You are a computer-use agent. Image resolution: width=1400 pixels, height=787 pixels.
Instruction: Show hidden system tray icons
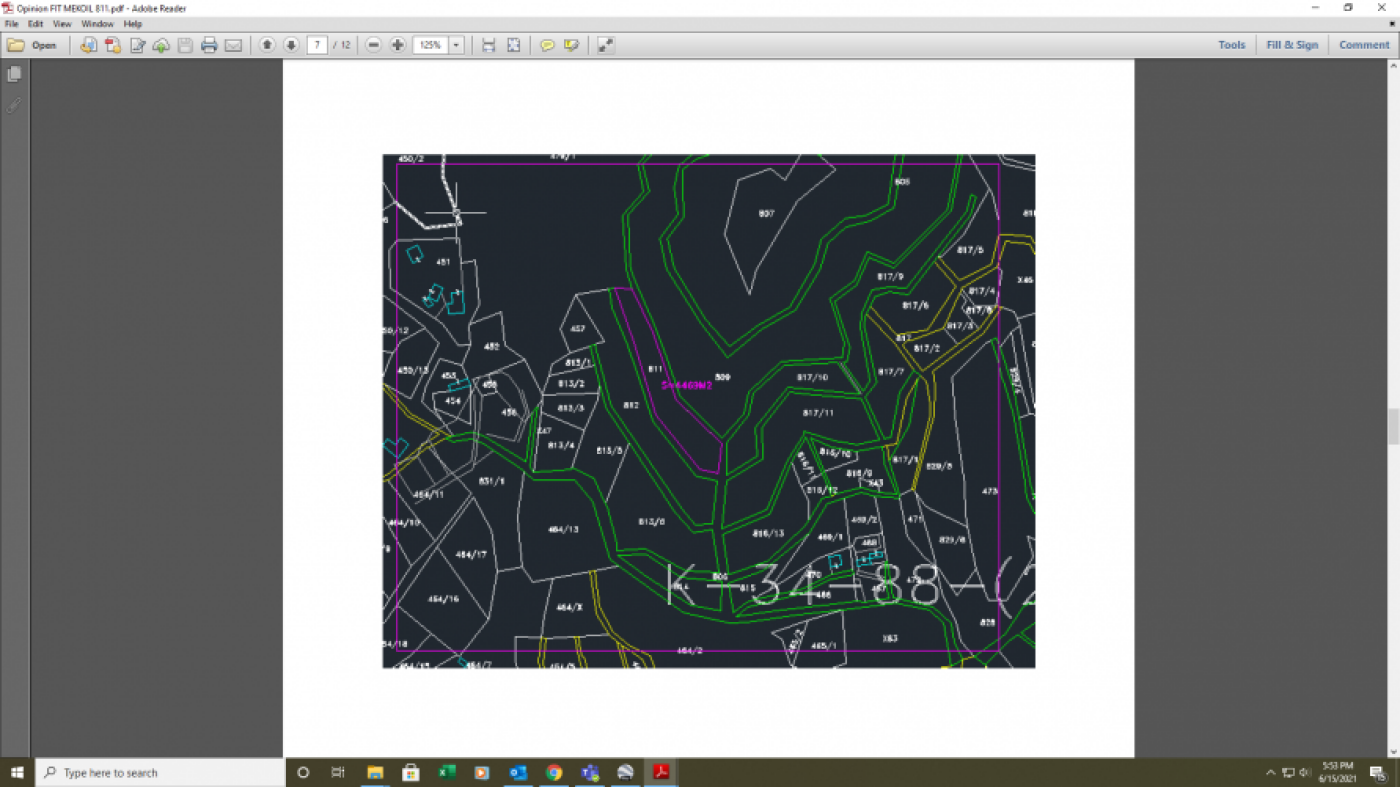coord(1270,772)
